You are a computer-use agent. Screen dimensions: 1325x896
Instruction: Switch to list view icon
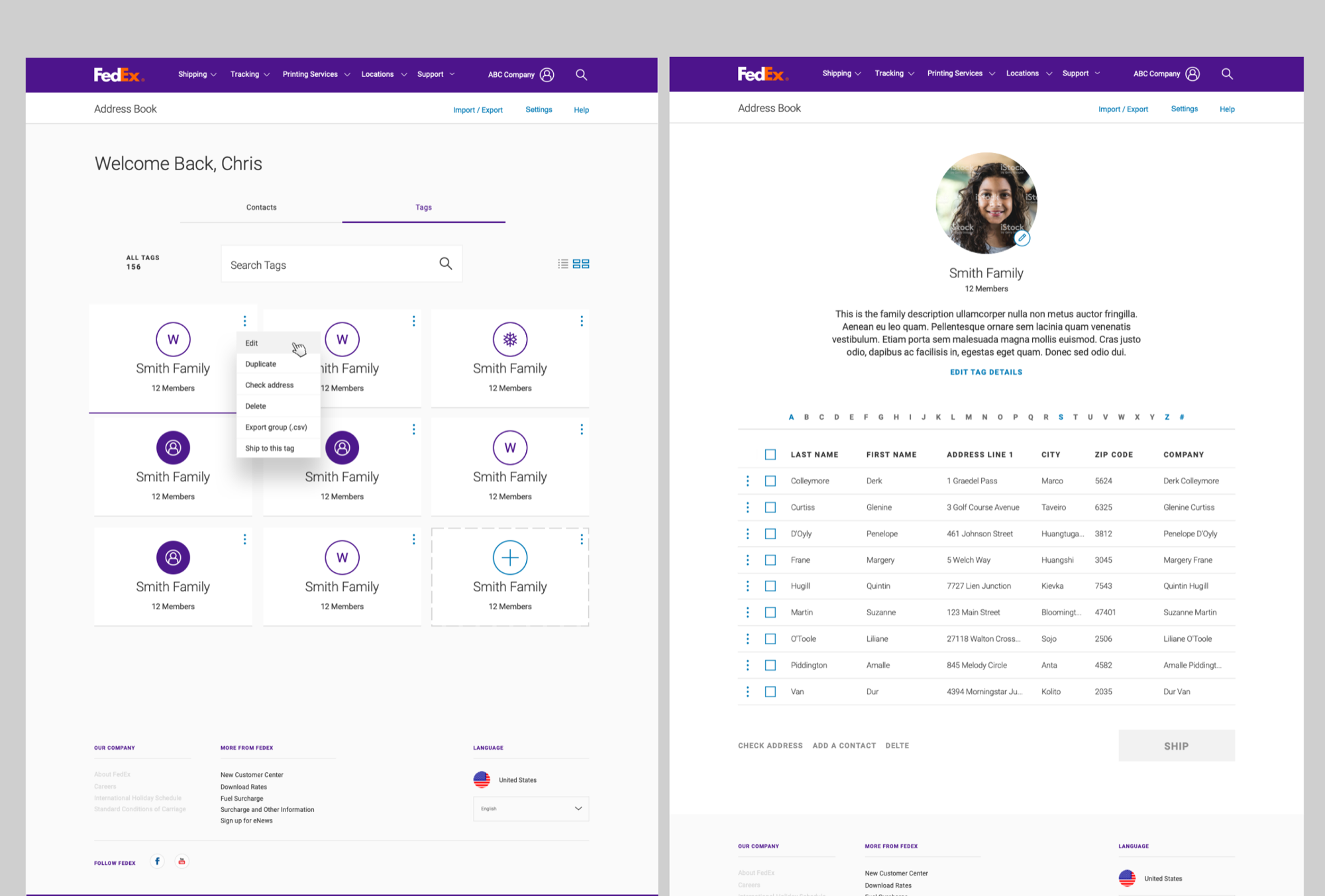coord(562,264)
